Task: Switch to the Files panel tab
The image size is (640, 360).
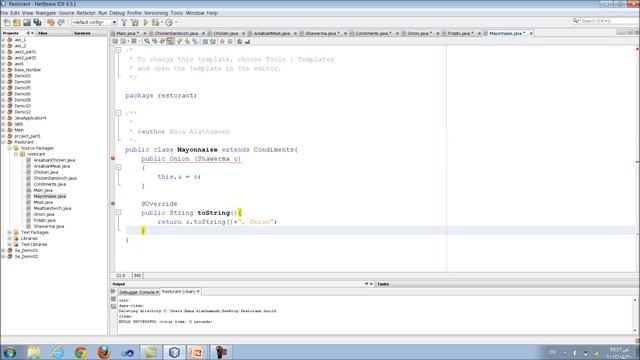Action: coord(43,33)
